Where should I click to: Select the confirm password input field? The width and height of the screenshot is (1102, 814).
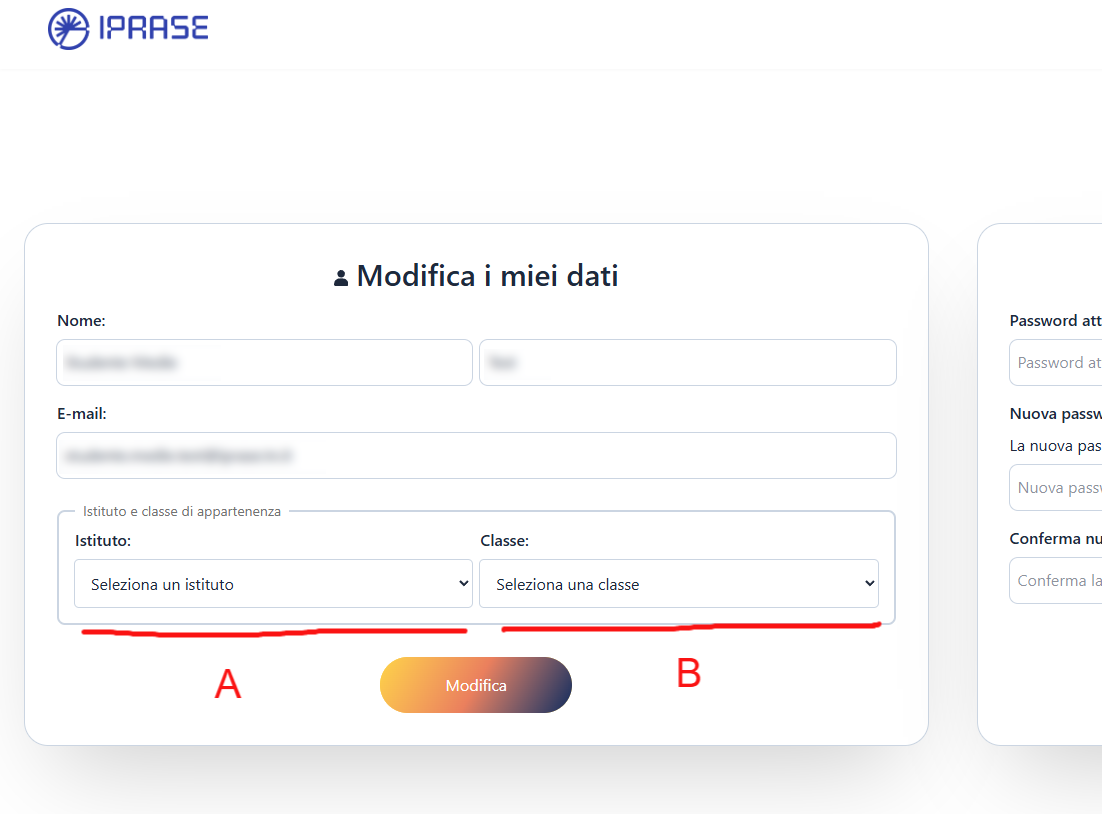click(1056, 581)
